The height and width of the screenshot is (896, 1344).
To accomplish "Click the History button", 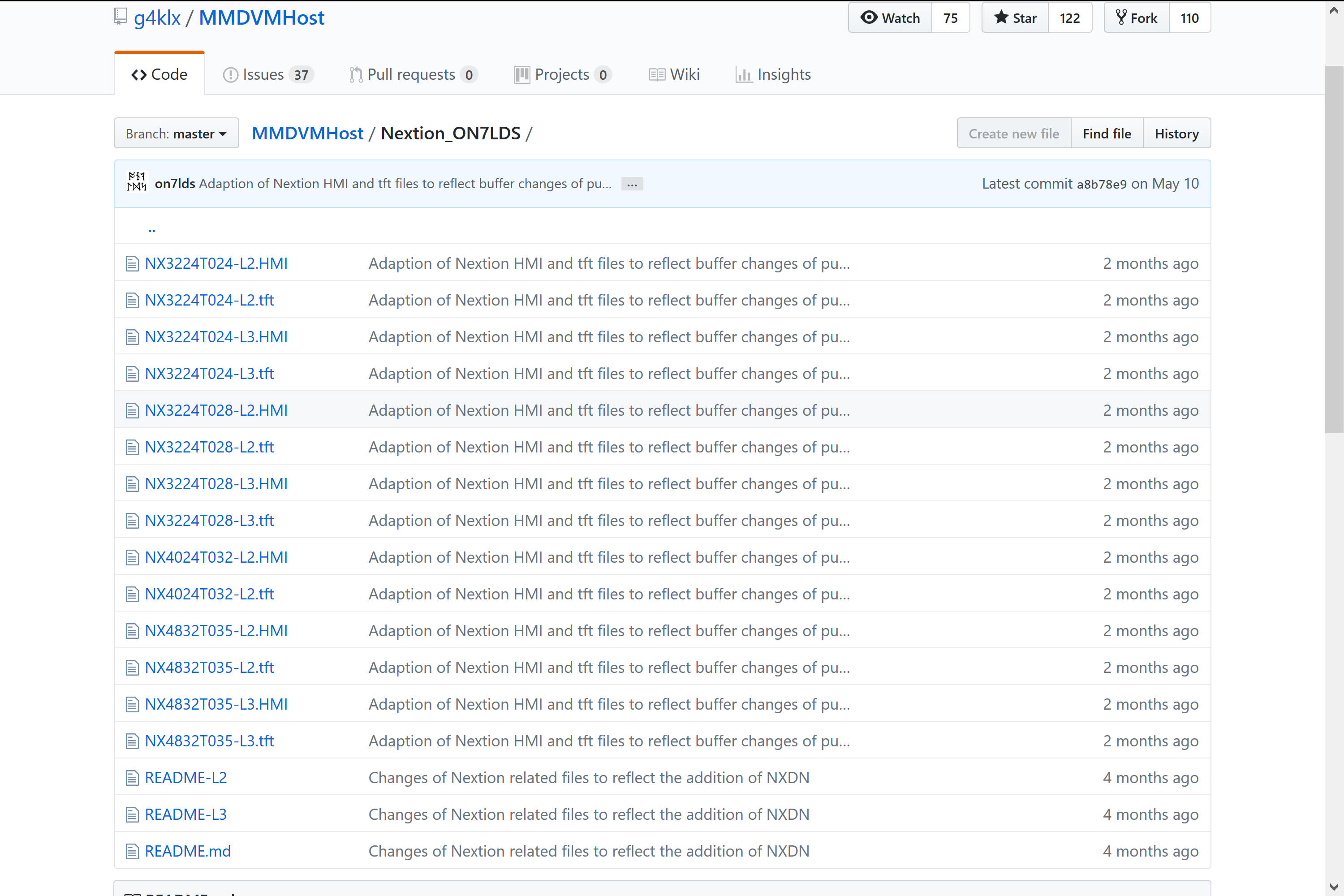I will [x=1176, y=134].
